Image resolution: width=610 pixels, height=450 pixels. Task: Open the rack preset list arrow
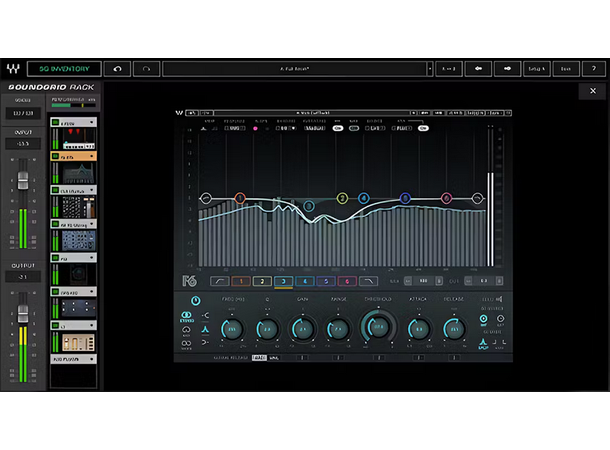click(x=430, y=69)
